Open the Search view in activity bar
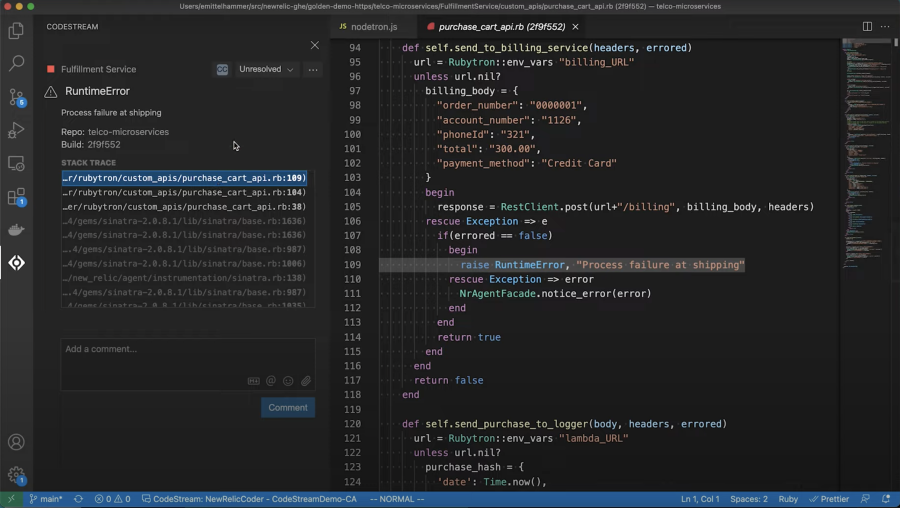Viewport: 900px width, 508px height. tap(16, 63)
